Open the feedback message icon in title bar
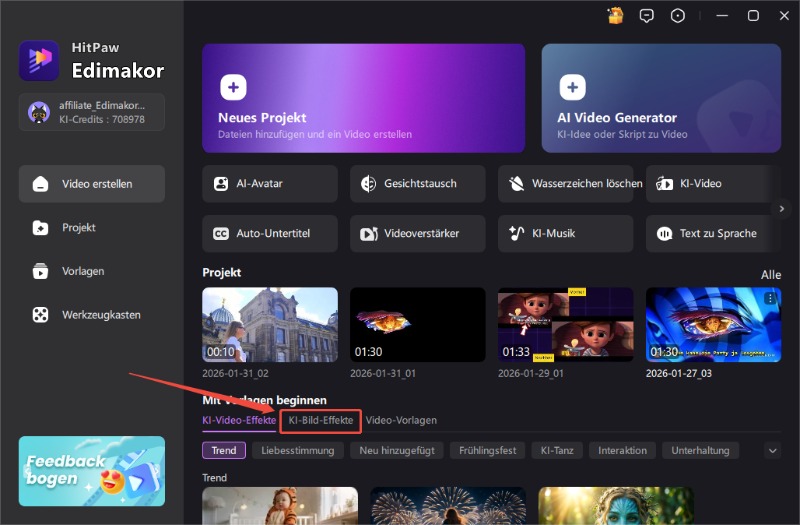This screenshot has height=525, width=800. pyautogui.click(x=647, y=15)
